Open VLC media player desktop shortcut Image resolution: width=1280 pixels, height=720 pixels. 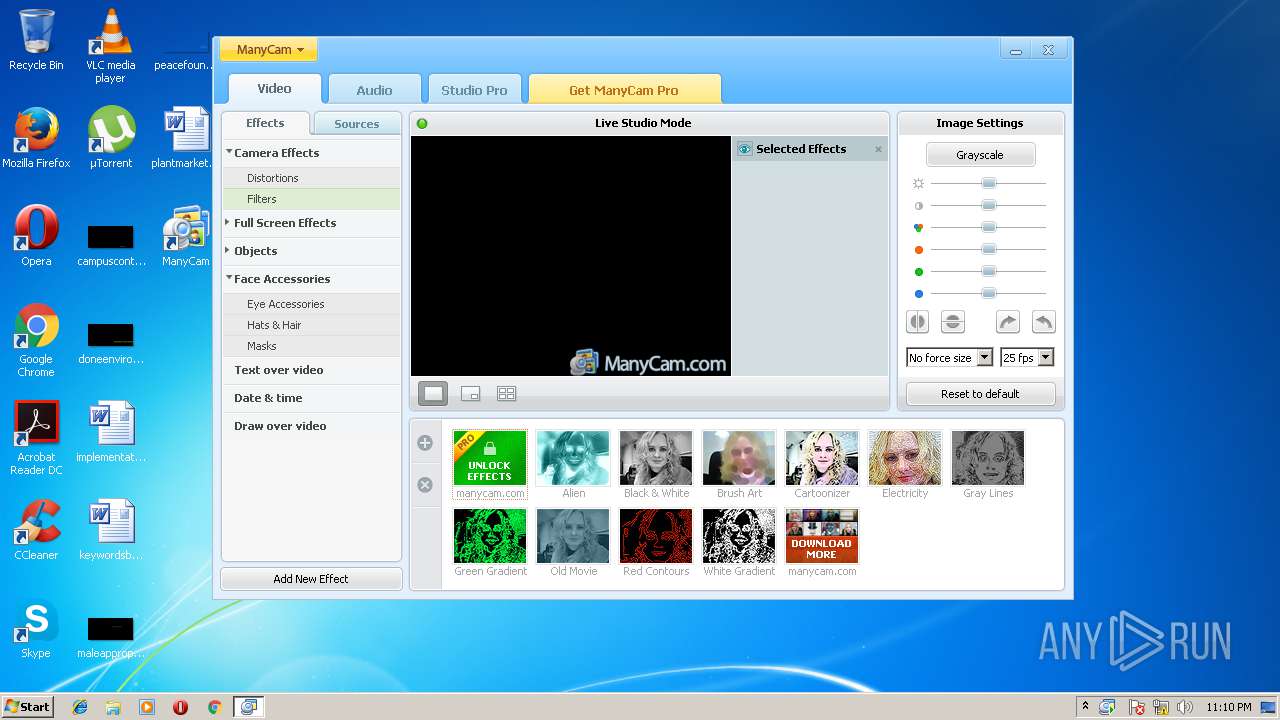click(110, 46)
